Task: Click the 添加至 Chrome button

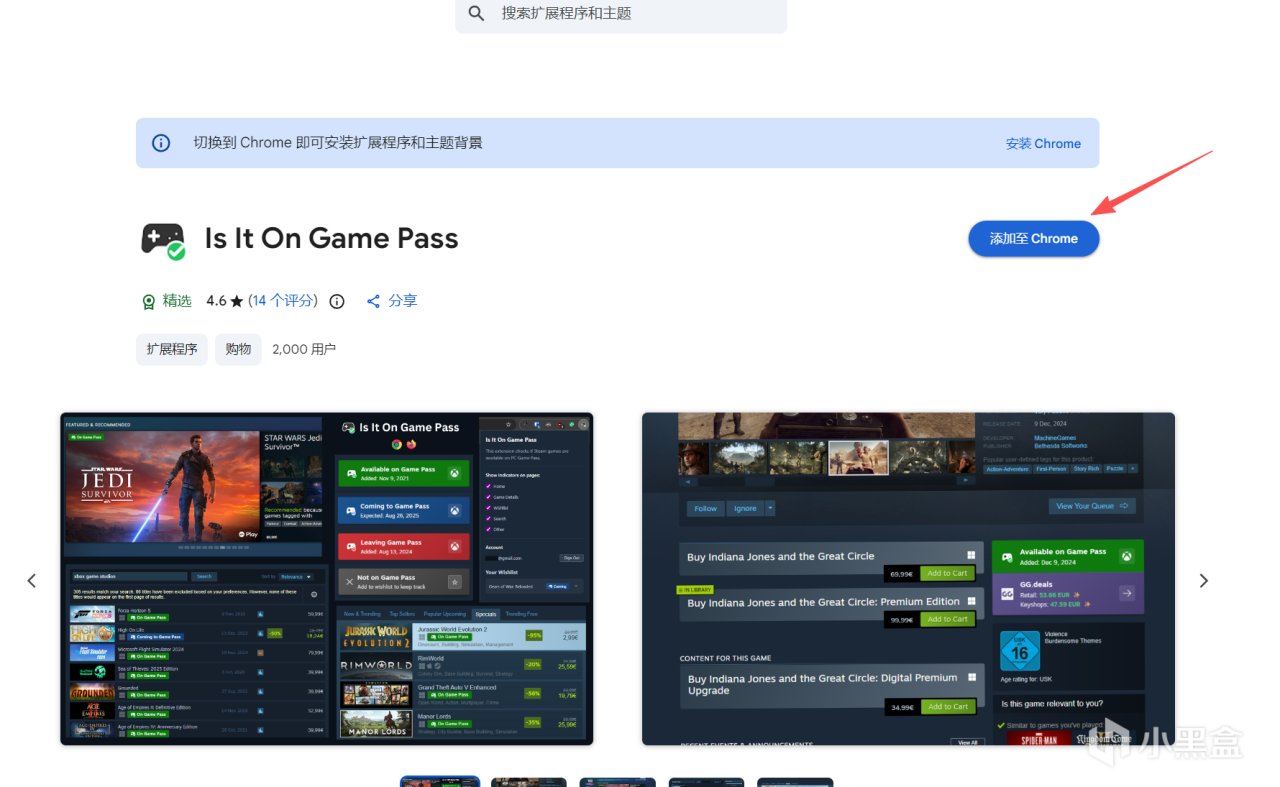Action: (x=1034, y=239)
